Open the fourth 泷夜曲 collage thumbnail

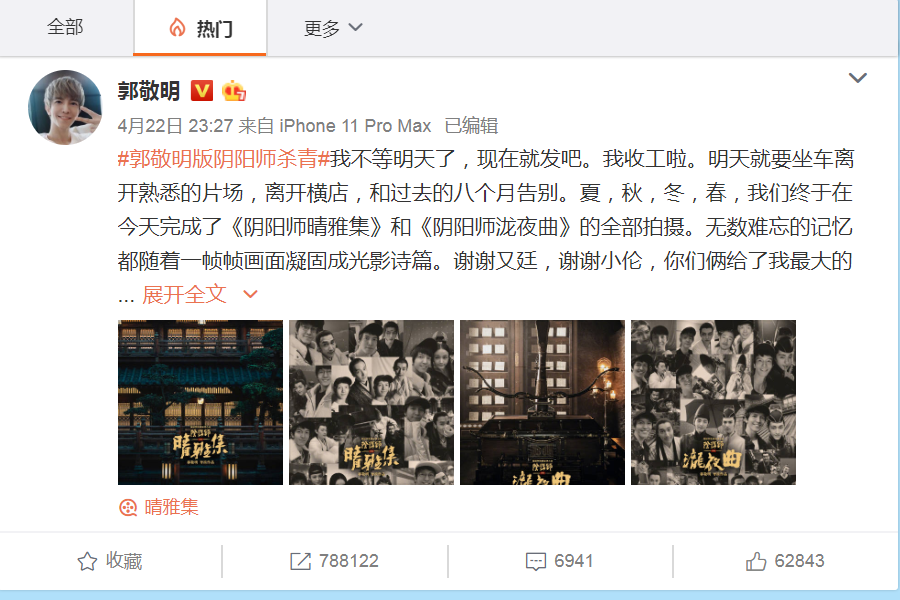coord(713,402)
